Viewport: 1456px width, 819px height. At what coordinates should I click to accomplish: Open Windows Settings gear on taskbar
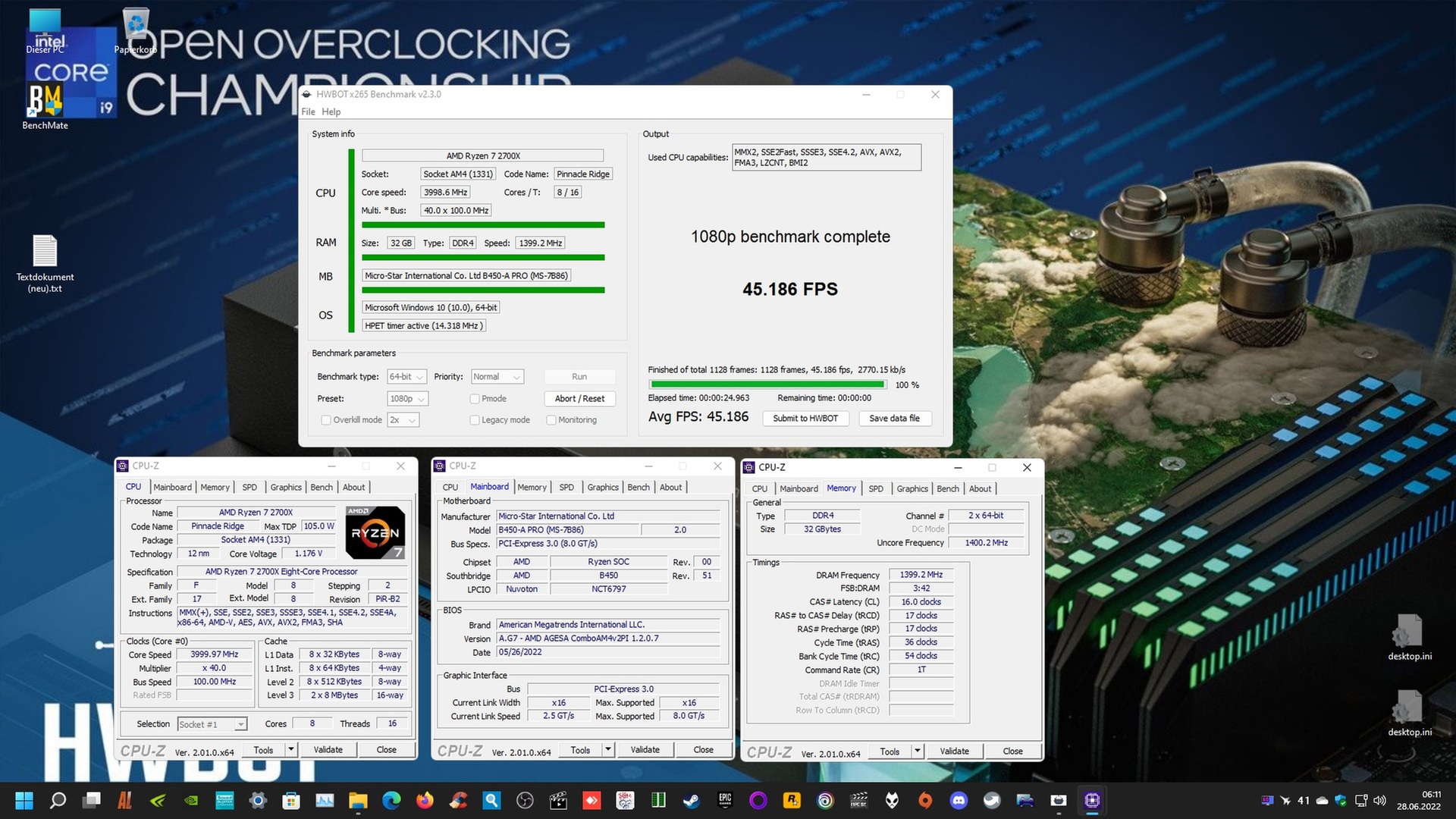tap(258, 800)
